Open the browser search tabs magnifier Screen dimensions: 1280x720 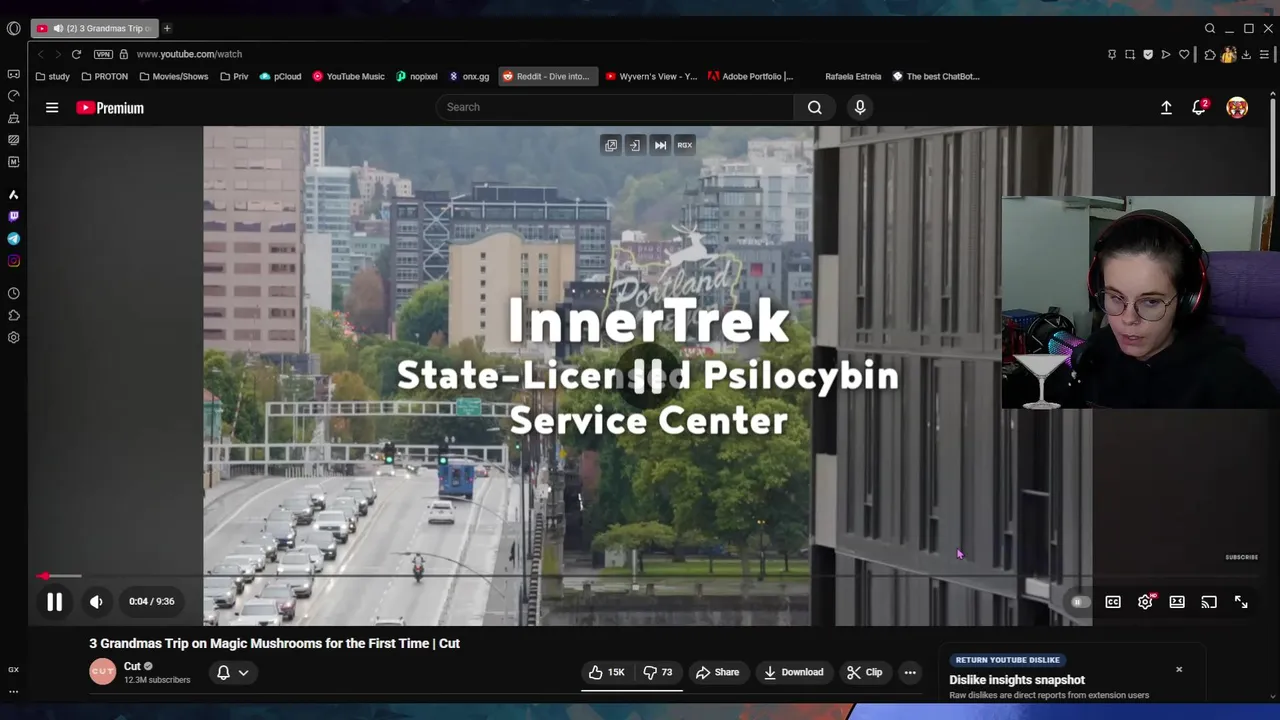[x=1210, y=28]
